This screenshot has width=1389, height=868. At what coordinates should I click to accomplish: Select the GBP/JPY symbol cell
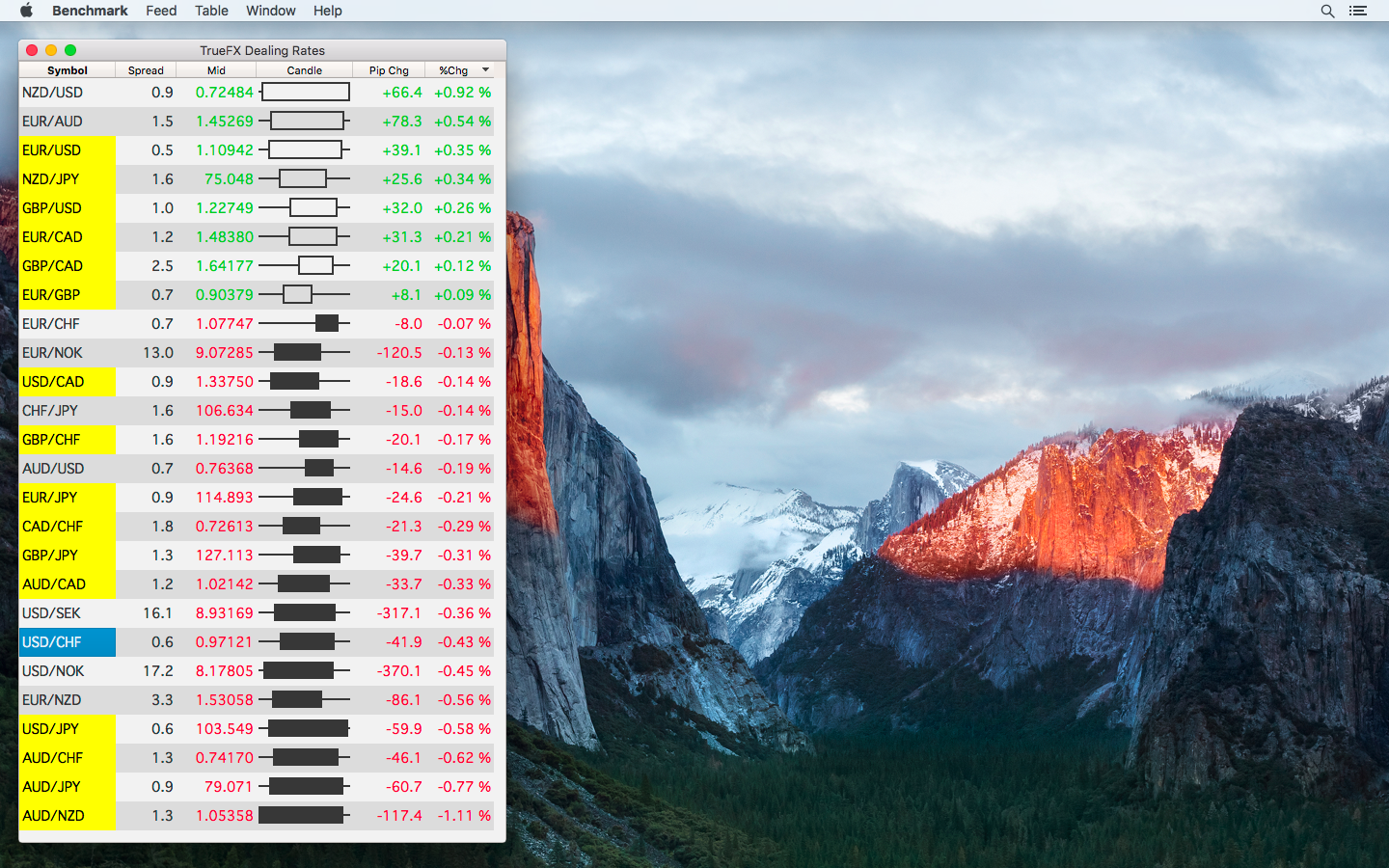[x=68, y=556]
